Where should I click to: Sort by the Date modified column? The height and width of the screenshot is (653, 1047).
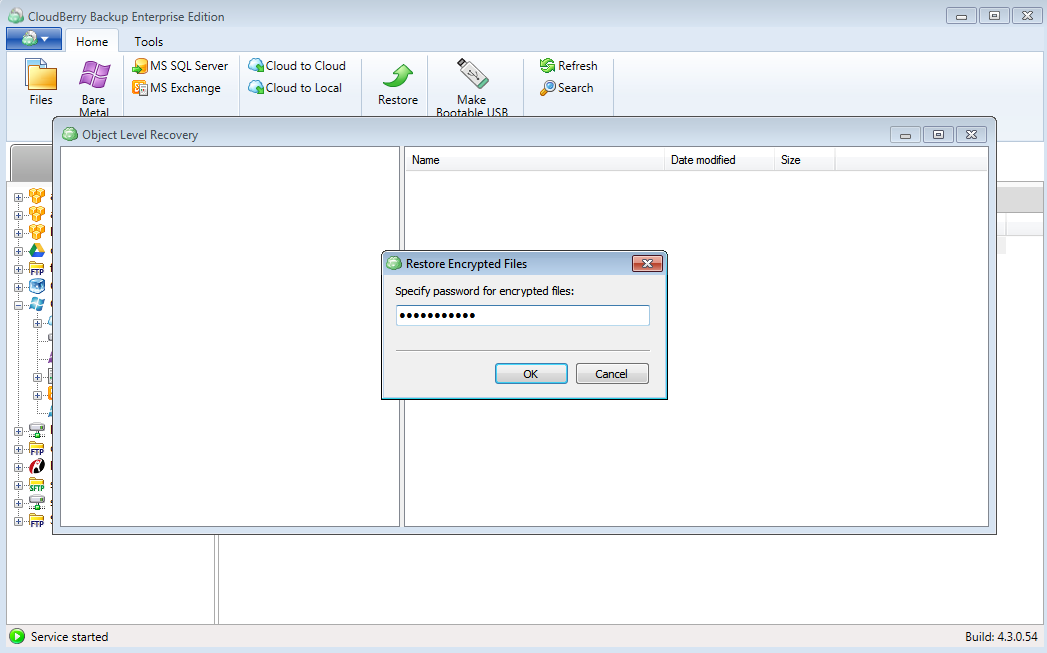pos(718,160)
